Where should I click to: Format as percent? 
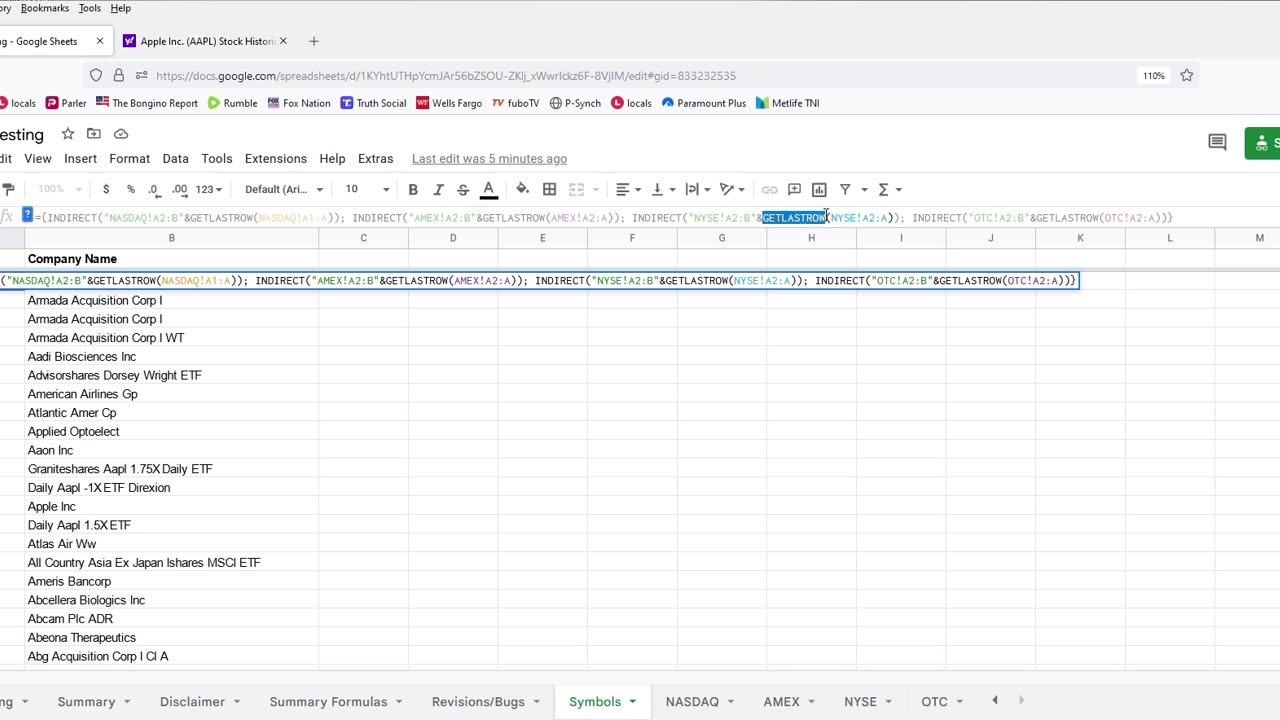(x=131, y=189)
